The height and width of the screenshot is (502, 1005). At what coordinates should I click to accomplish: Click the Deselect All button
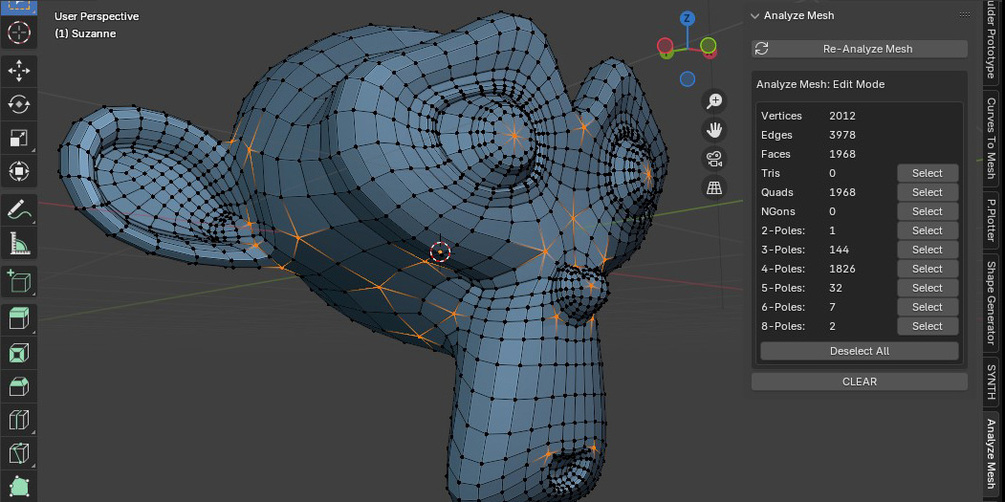860,351
